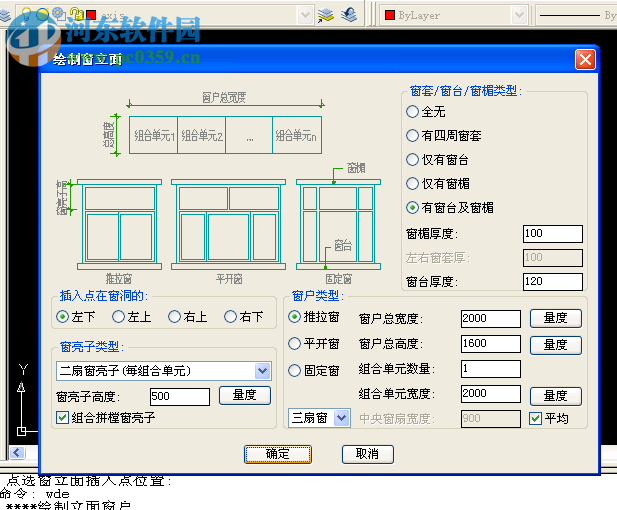Click the 窗台厚度 input field
Viewport: 617px width, 510px height.
click(552, 282)
